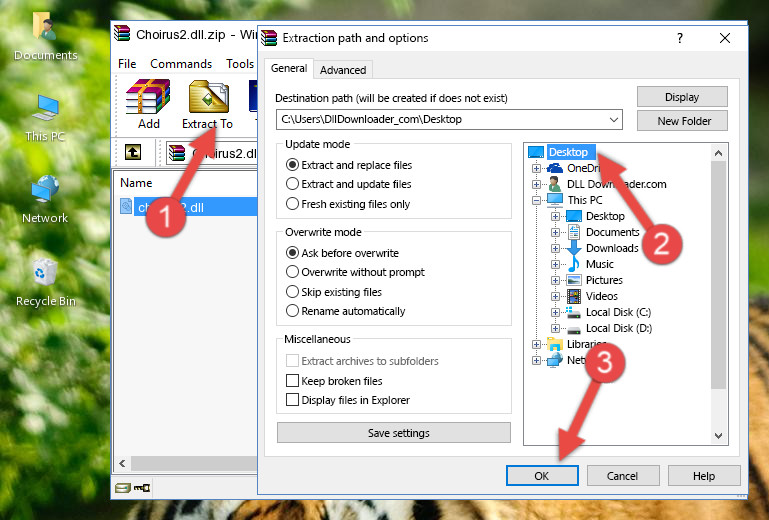The height and width of the screenshot is (520, 769).
Task: Open destination path dropdown arrow
Action: 614,120
